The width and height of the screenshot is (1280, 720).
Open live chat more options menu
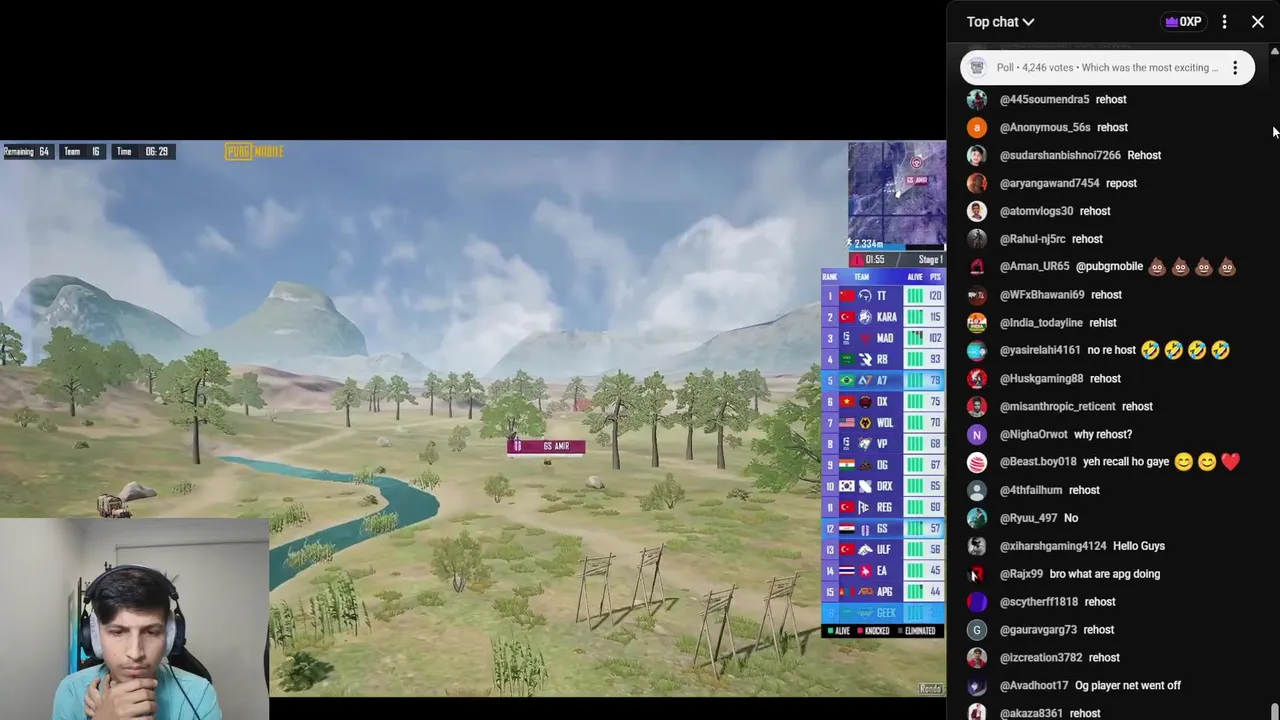point(1224,22)
